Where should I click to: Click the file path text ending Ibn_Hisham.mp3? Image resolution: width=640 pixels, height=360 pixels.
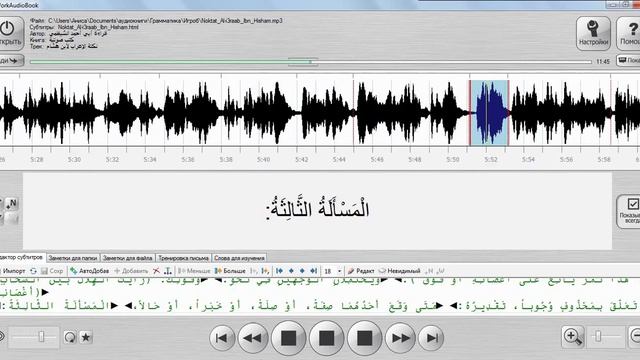pos(165,20)
